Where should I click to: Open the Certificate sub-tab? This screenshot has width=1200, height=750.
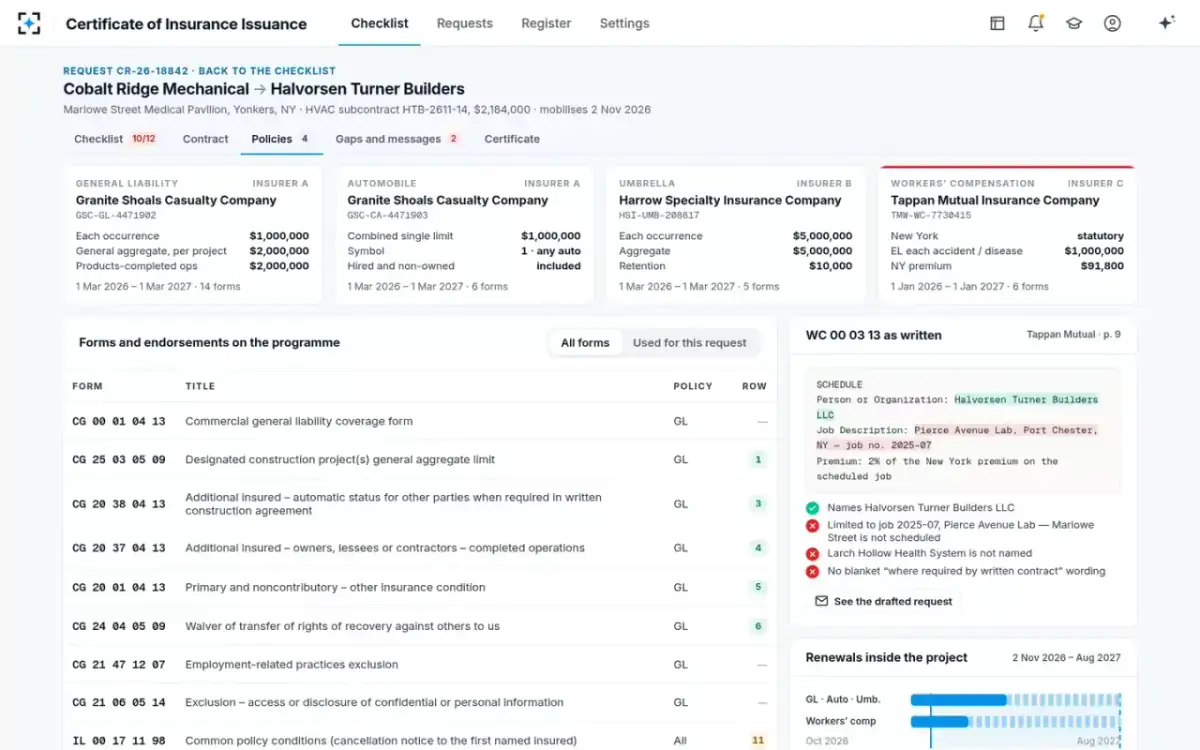coord(512,139)
